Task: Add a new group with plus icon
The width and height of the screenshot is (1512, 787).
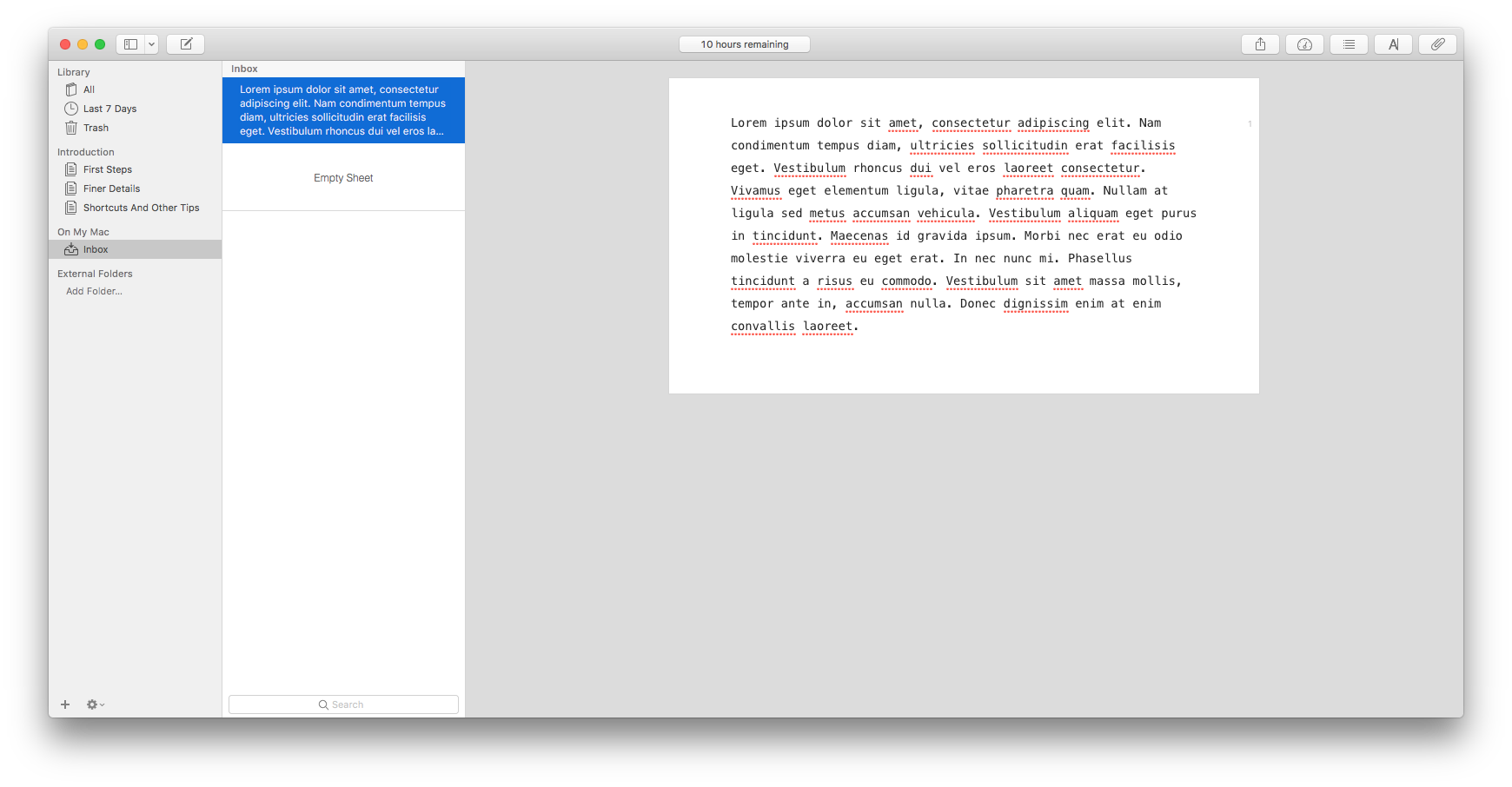Action: pyautogui.click(x=65, y=704)
